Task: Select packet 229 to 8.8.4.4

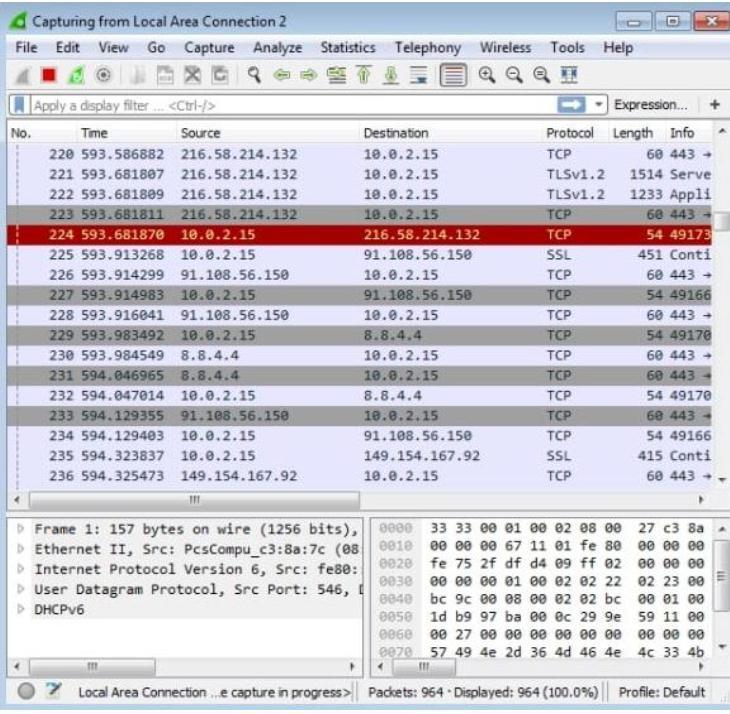Action: pos(359,335)
